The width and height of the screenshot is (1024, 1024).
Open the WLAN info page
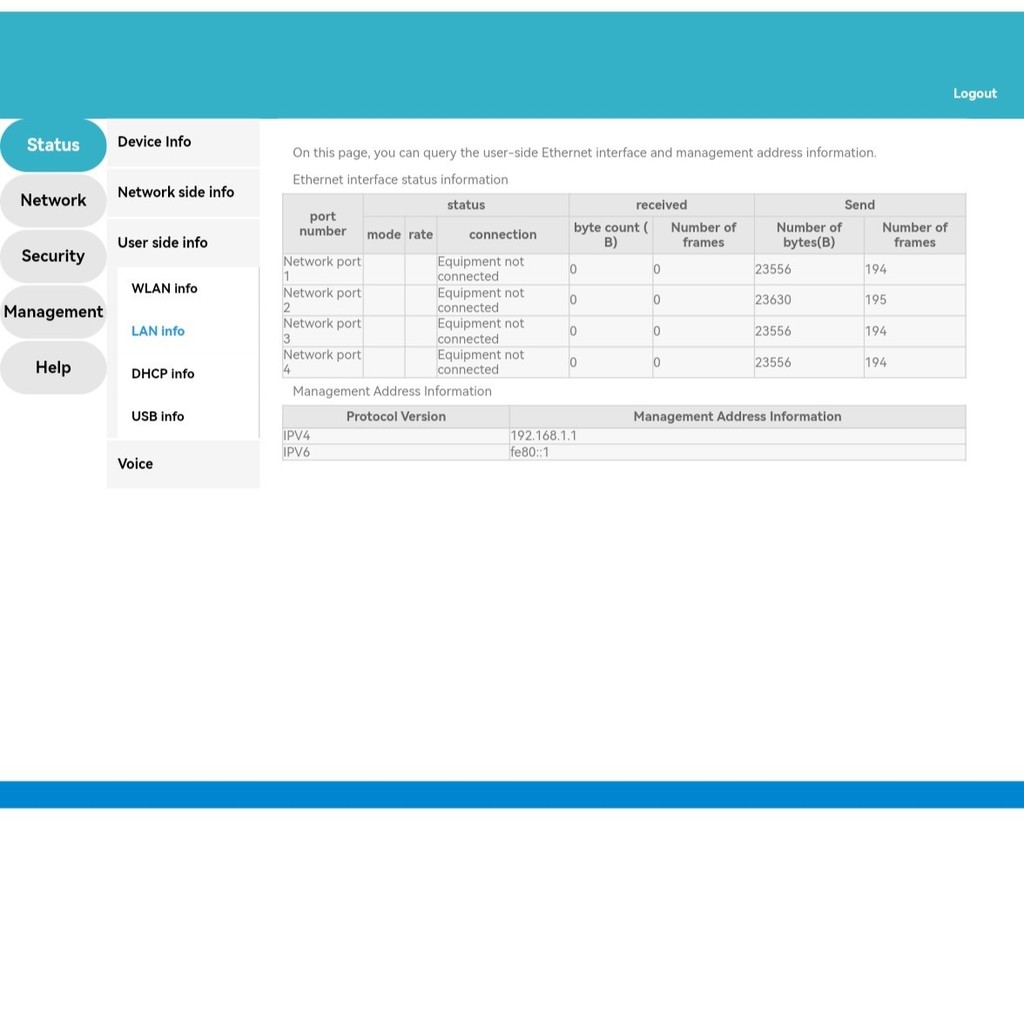(x=164, y=288)
